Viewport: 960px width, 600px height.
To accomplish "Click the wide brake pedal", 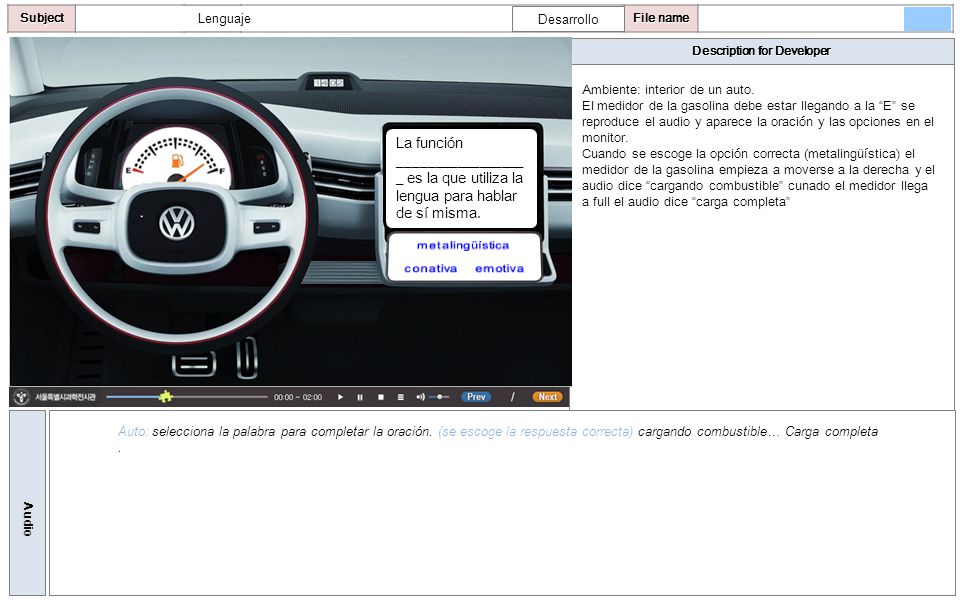I will pos(193,364).
